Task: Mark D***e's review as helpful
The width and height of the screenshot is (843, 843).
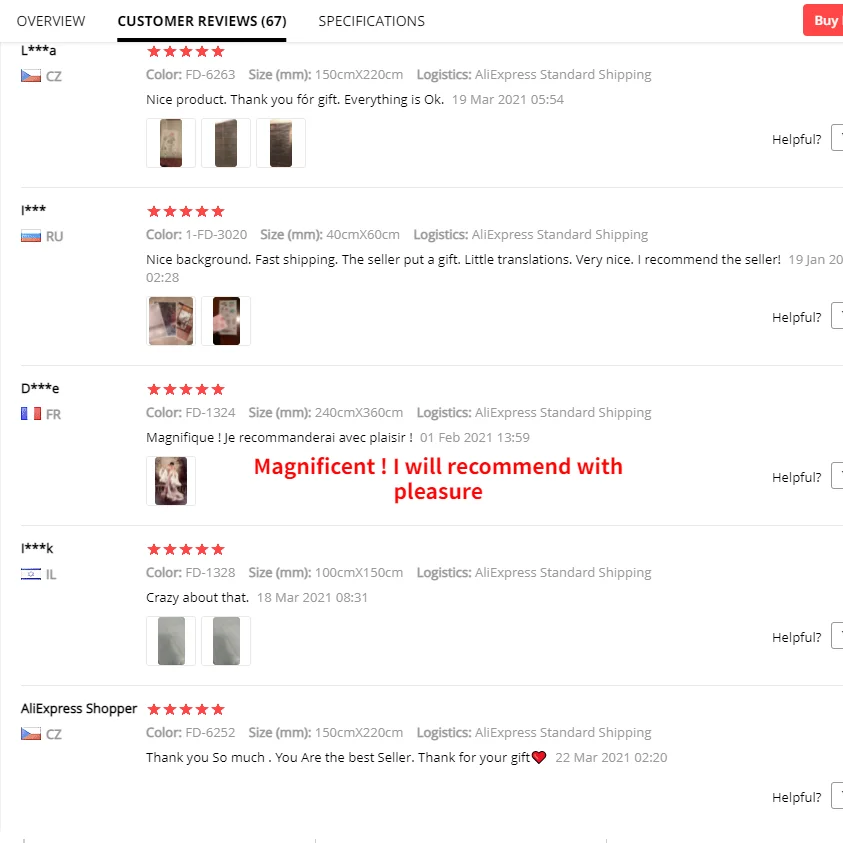Action: click(837, 477)
